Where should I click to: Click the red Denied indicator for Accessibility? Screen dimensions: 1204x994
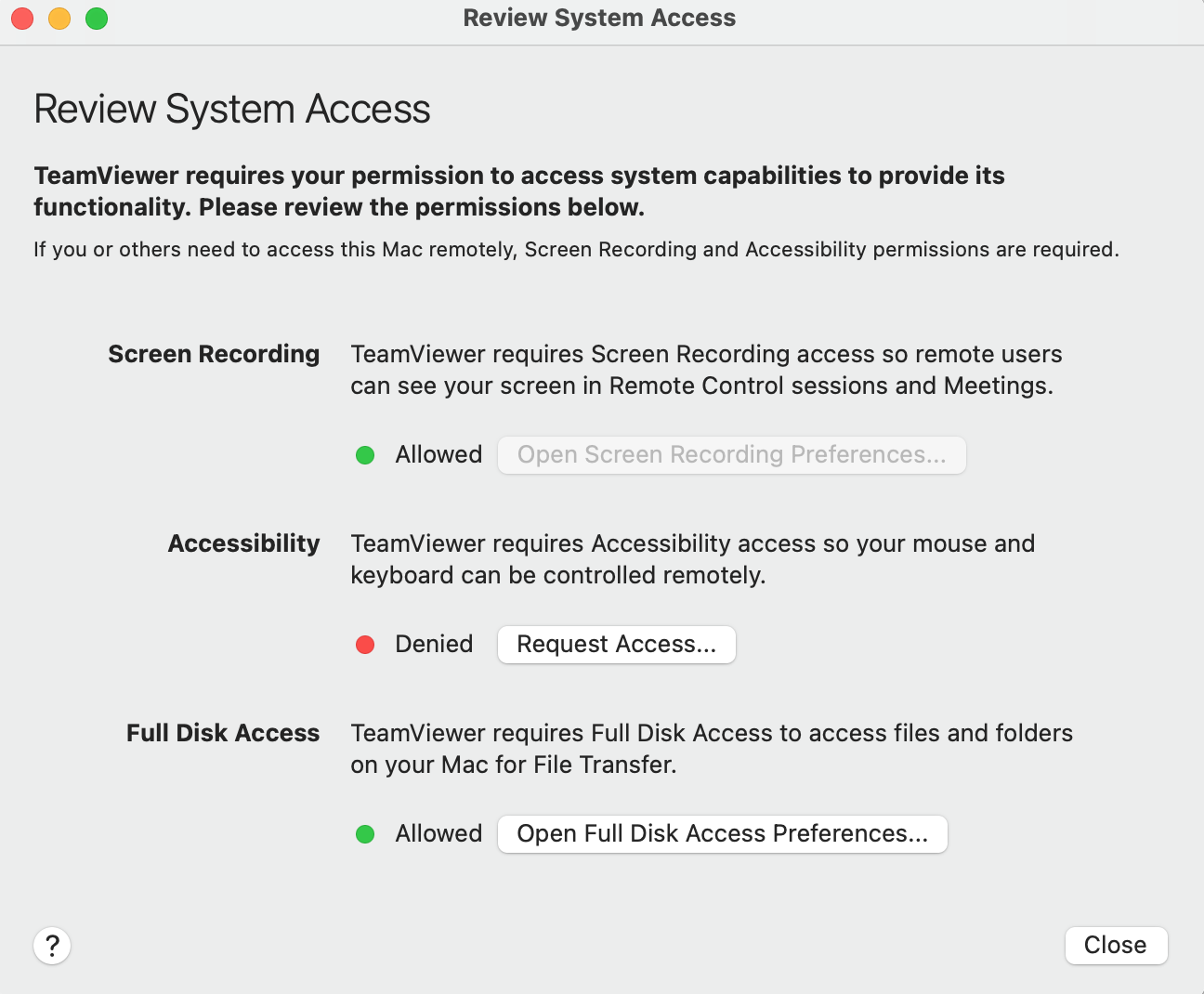[365, 644]
